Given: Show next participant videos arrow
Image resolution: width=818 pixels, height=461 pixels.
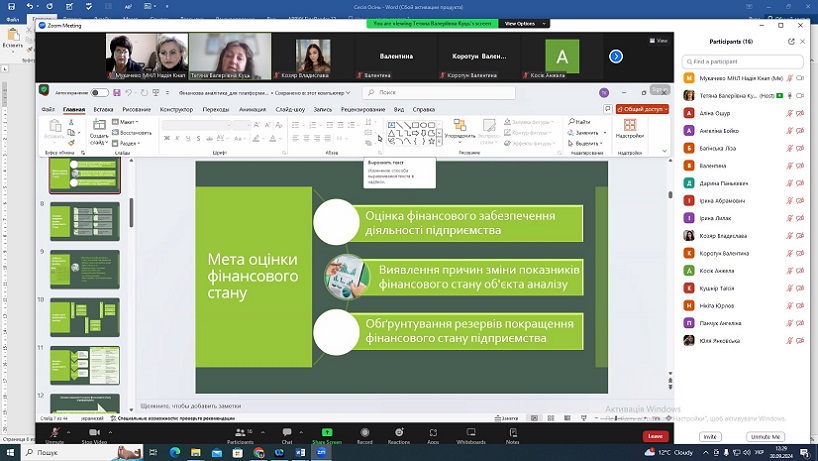Looking at the screenshot, I should [x=616, y=56].
